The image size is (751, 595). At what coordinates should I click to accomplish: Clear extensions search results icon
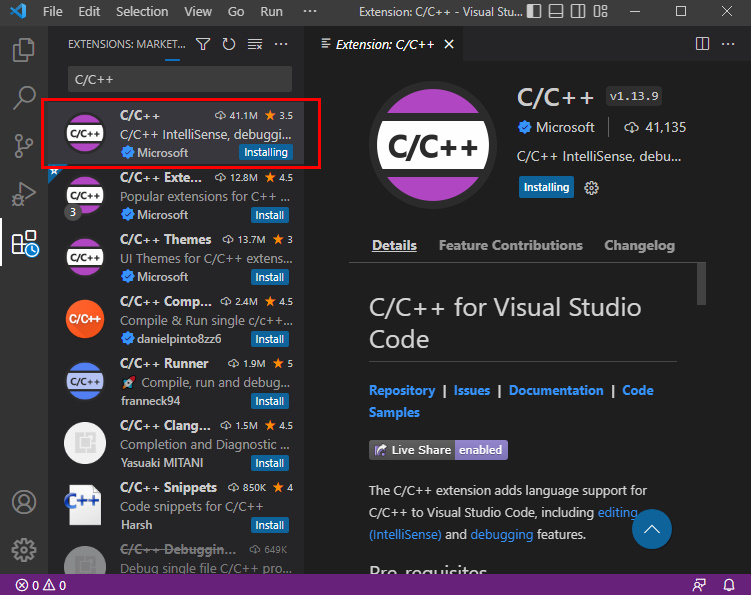pos(255,44)
